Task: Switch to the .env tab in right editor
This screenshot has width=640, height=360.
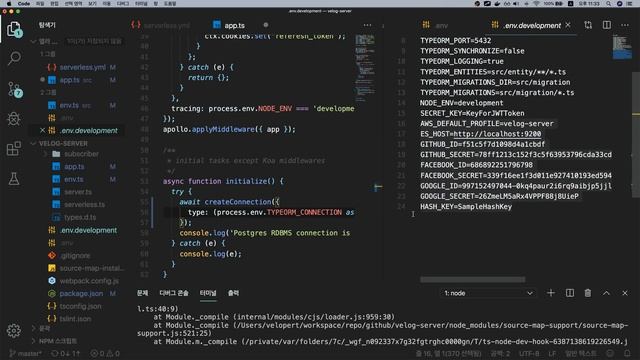Action: tap(441, 25)
